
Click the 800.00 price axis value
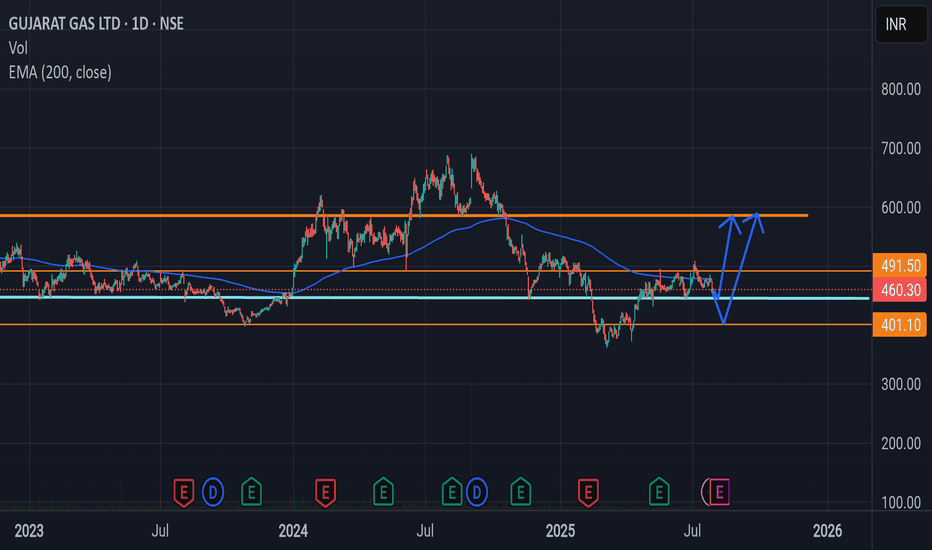click(x=900, y=89)
